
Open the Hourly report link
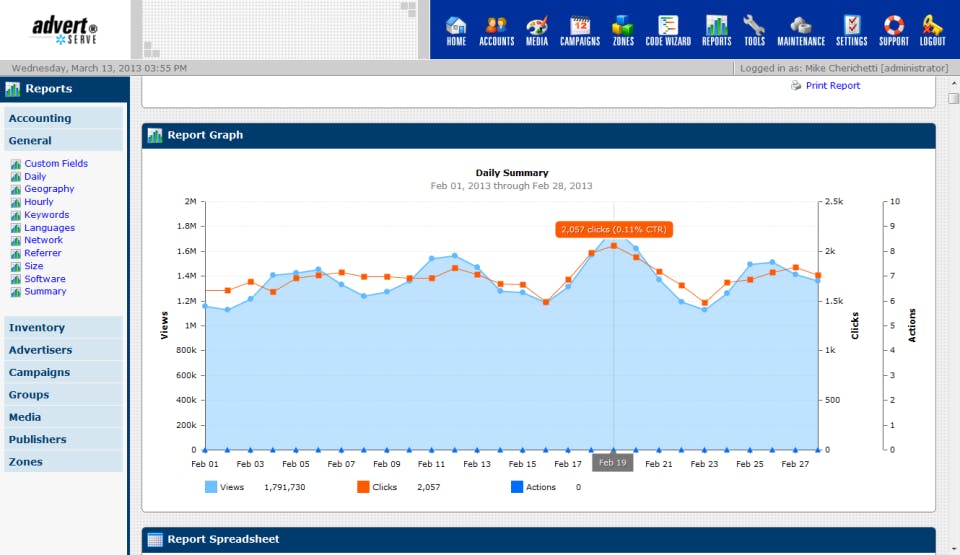pyautogui.click(x=39, y=202)
